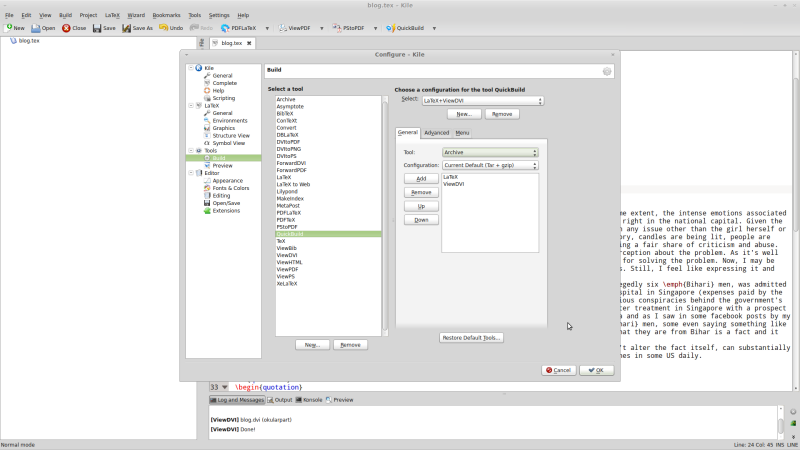Click Restore Default Tools button

(471, 338)
